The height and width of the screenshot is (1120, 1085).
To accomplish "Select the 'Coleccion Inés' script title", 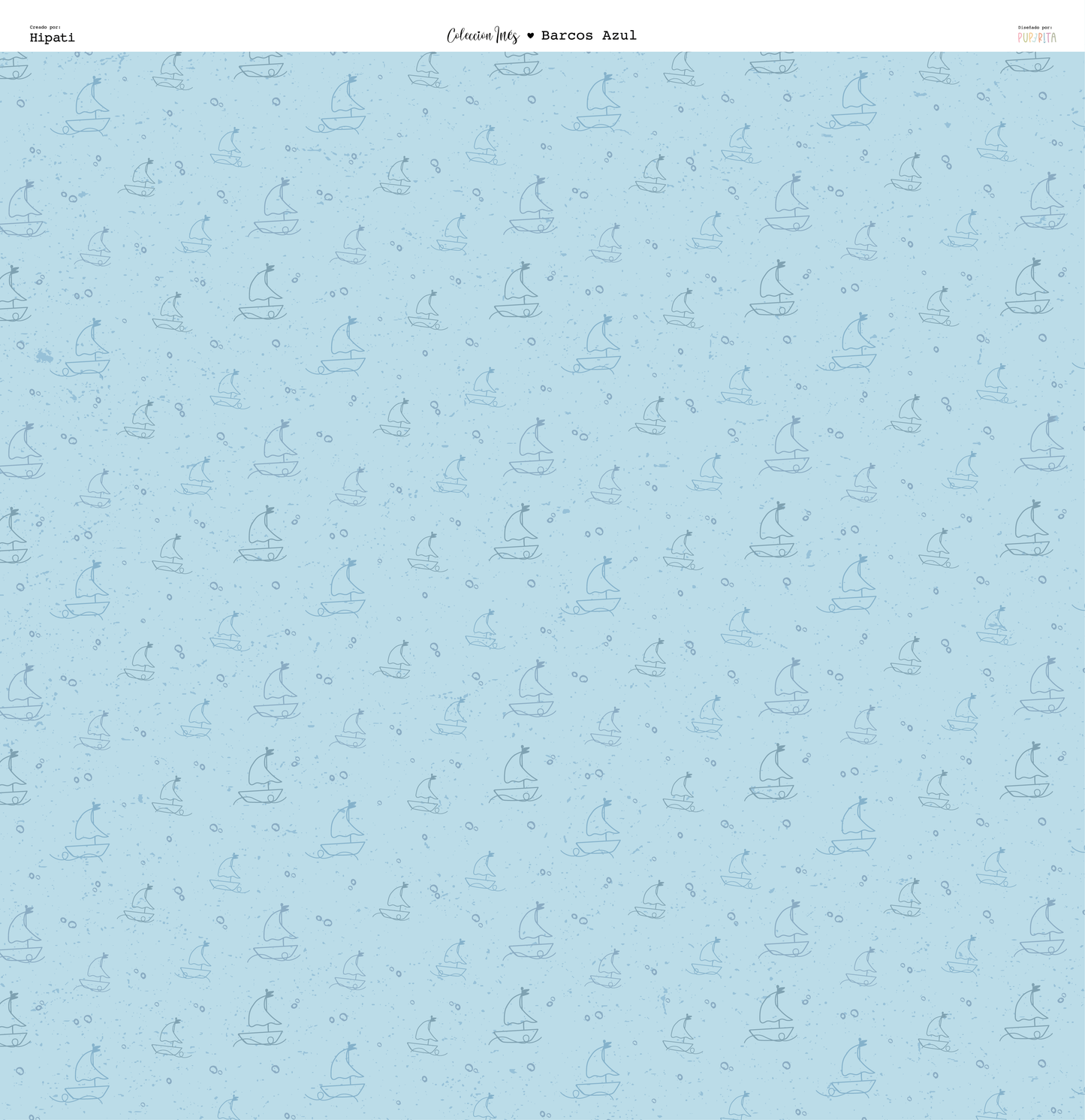I will [x=482, y=35].
